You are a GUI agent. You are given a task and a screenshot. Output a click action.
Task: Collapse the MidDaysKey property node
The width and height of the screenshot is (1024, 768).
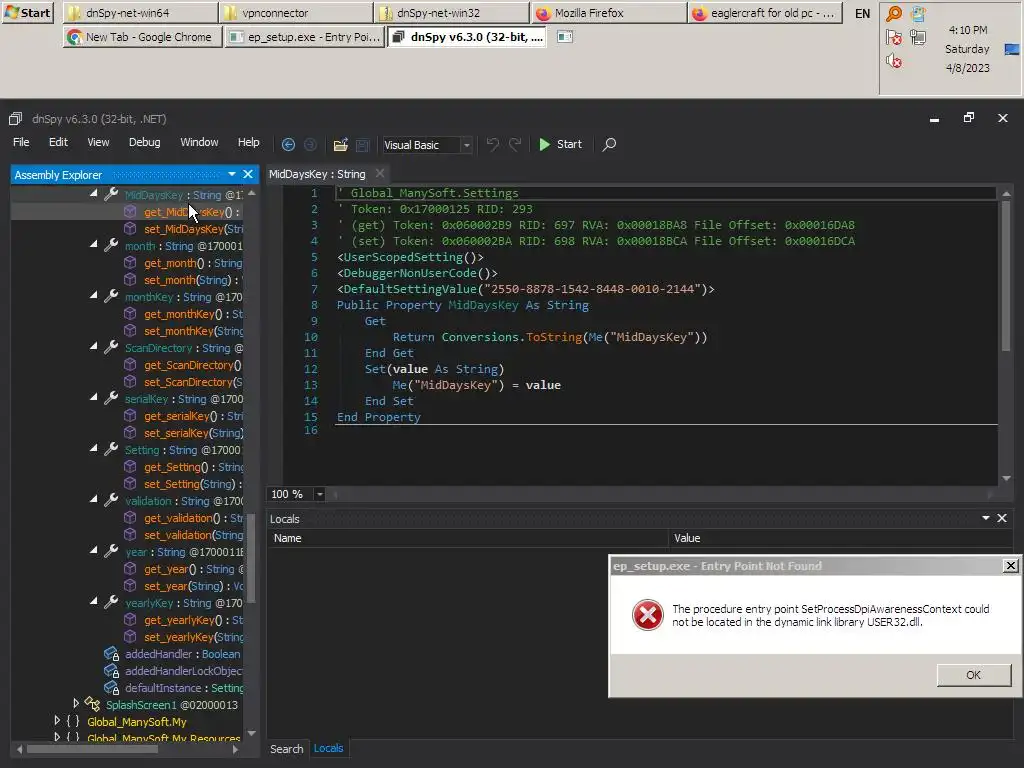[93, 194]
